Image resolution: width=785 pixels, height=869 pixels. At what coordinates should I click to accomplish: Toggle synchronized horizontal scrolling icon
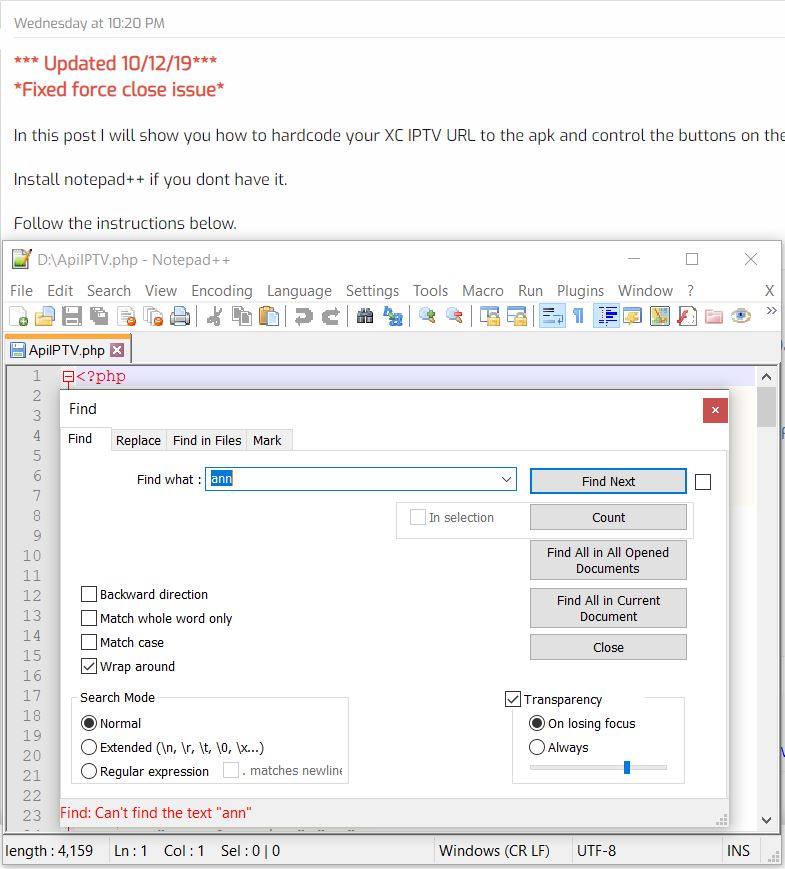point(517,316)
